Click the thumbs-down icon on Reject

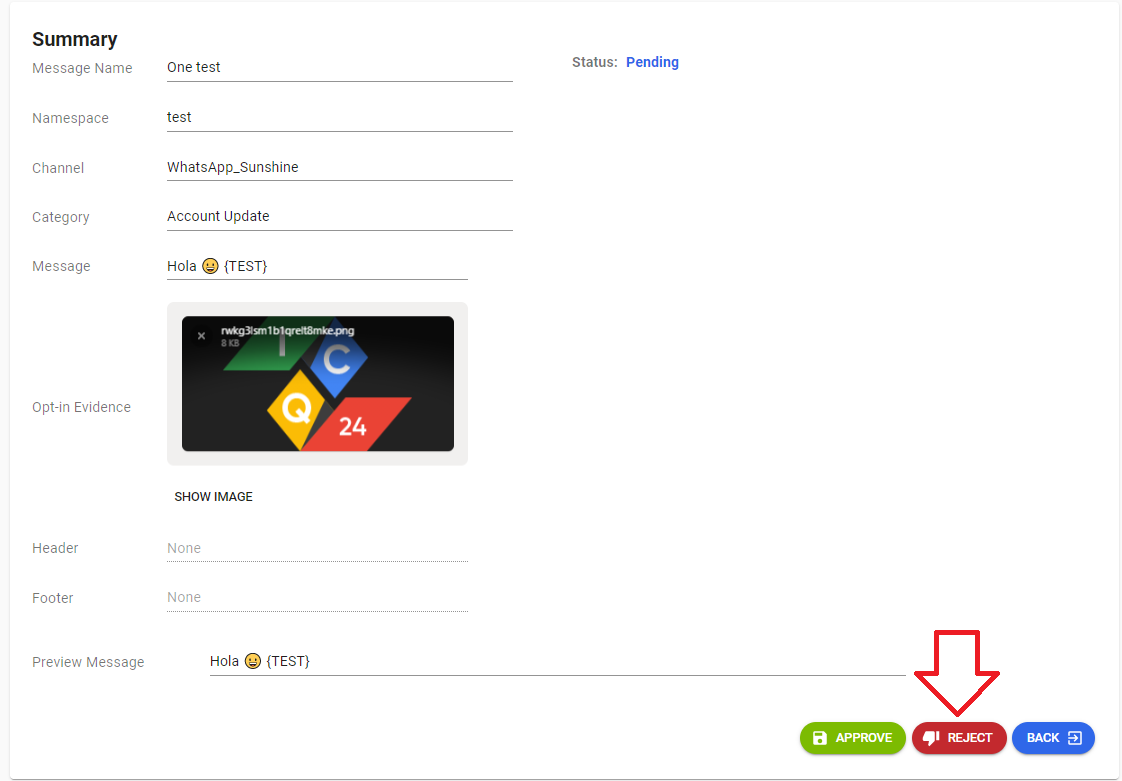pos(931,738)
